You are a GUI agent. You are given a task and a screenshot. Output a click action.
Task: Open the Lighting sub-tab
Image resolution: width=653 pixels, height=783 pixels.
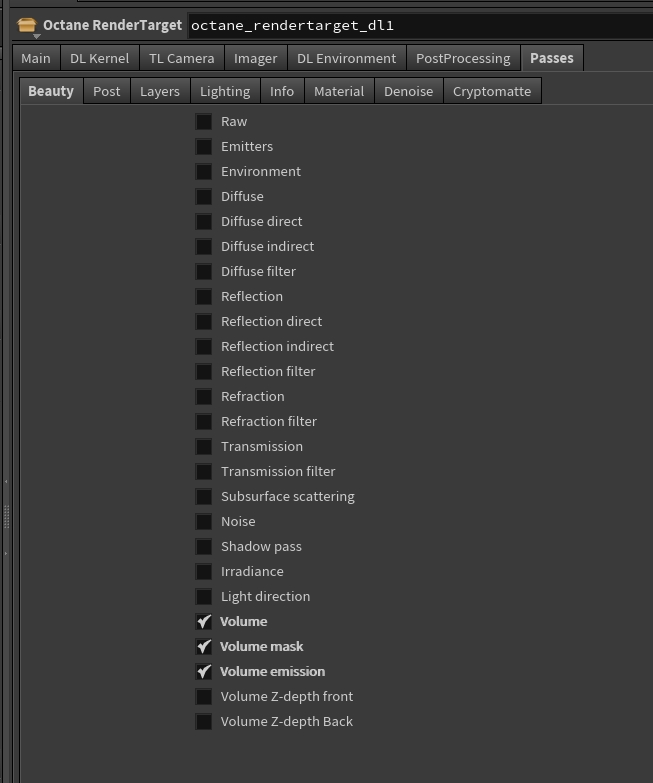pyautogui.click(x=225, y=91)
